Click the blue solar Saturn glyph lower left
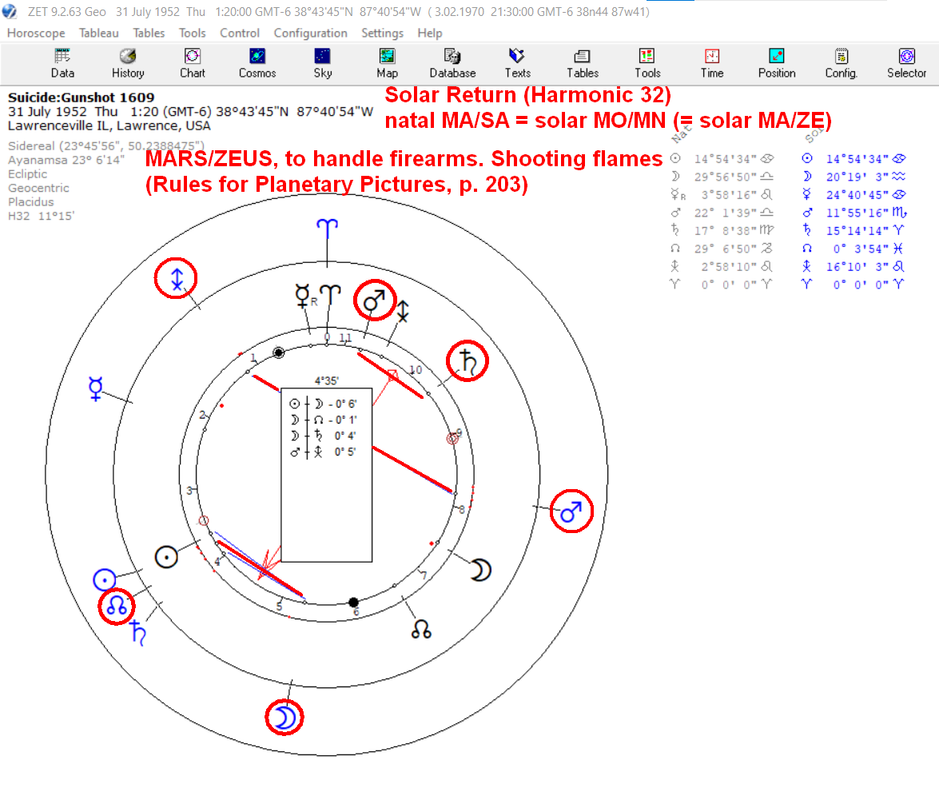The image size is (939, 800). click(138, 634)
